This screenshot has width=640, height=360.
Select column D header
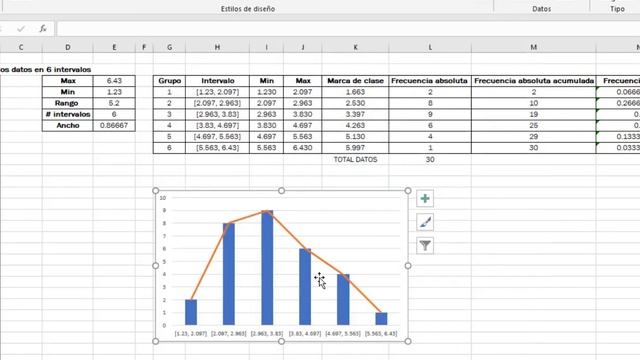coord(67,47)
